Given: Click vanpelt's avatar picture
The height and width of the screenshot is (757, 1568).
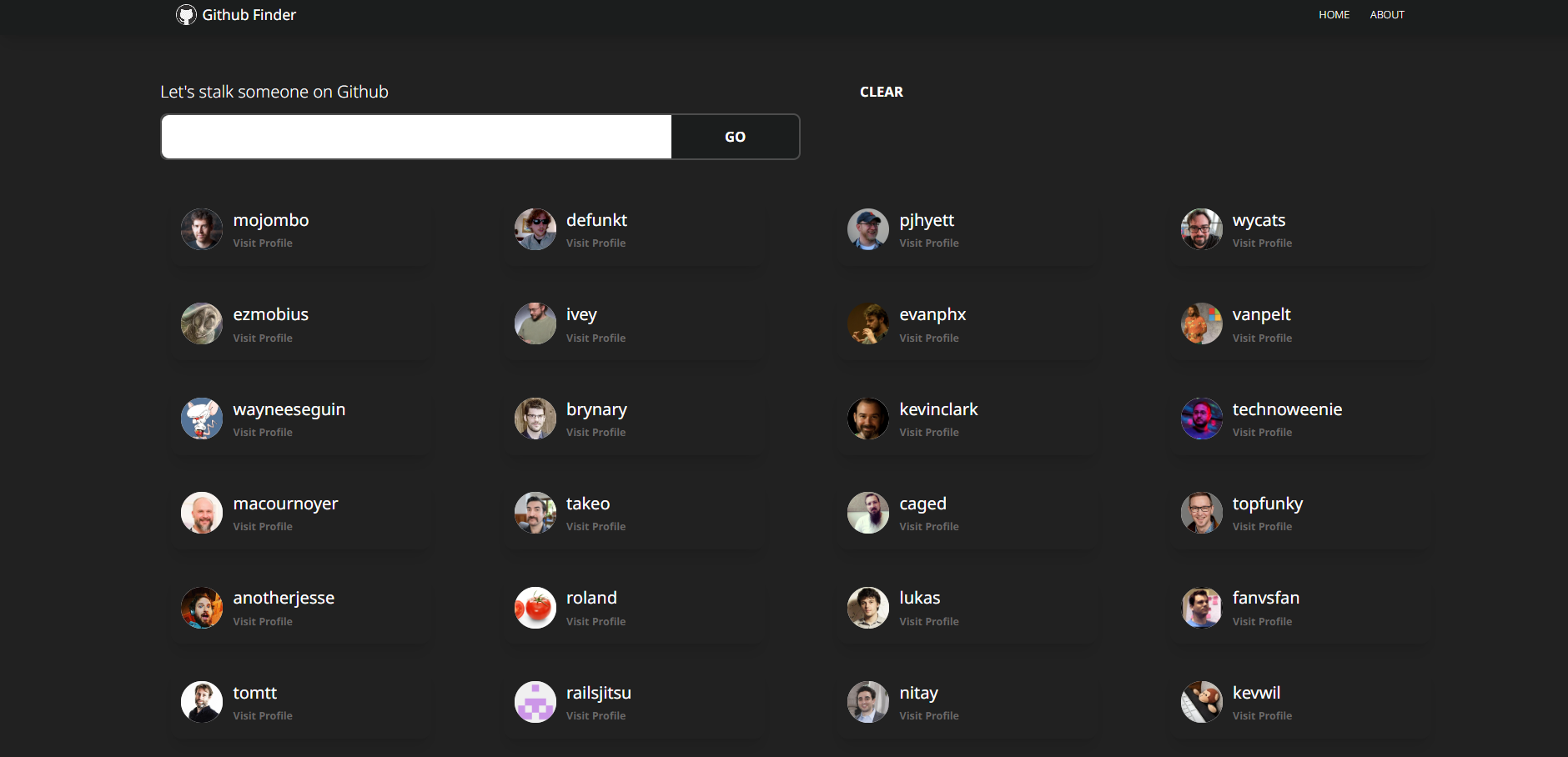Looking at the screenshot, I should (x=1202, y=323).
